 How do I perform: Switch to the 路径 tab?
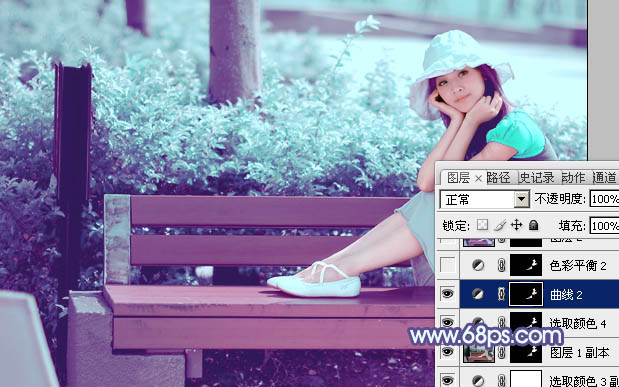[499, 178]
